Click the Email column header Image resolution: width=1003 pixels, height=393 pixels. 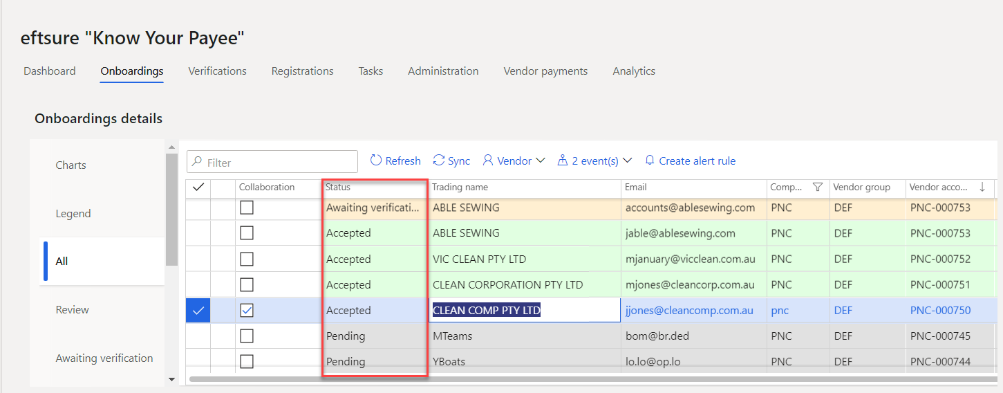coord(637,187)
